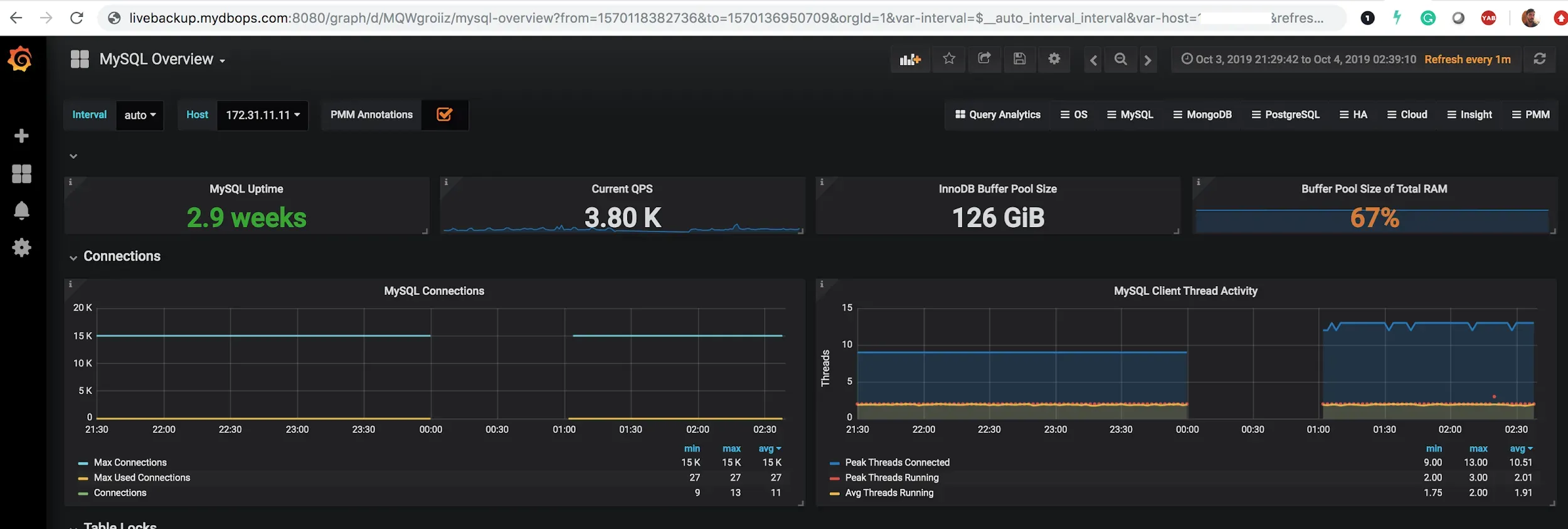Screen dimensions: 1568x529
Task: Toggle Peak Threads Connected series
Action: pyautogui.click(x=897, y=462)
